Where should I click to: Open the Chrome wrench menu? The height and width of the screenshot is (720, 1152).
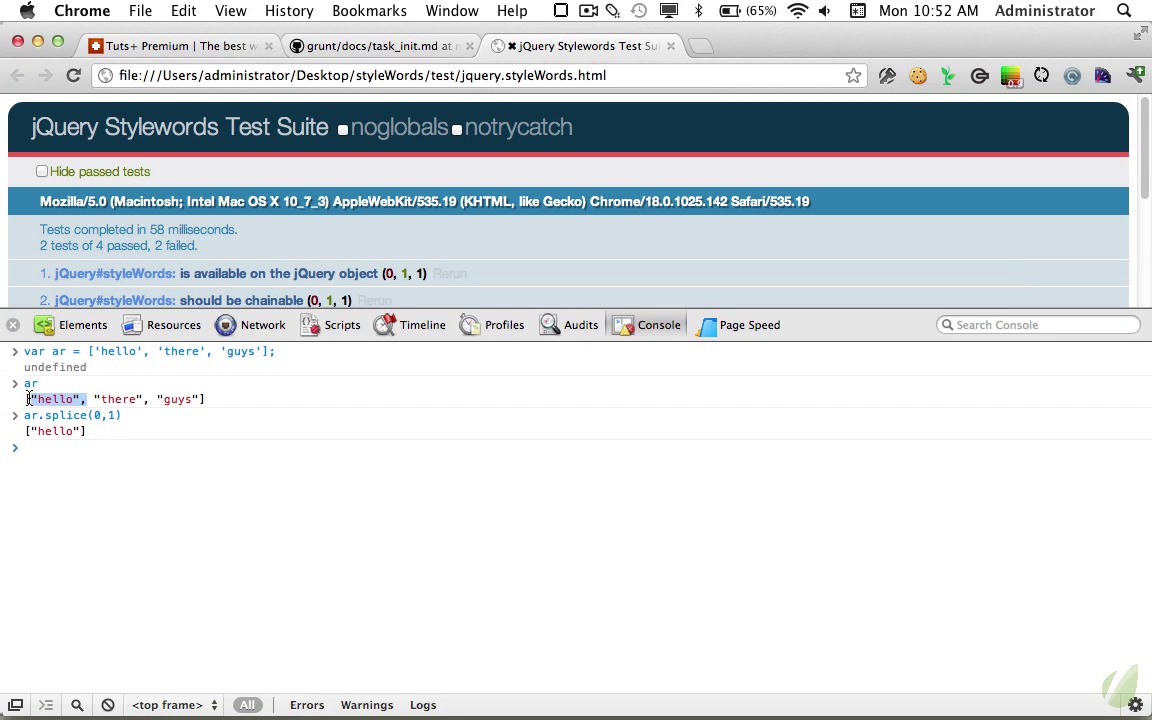click(1134, 75)
